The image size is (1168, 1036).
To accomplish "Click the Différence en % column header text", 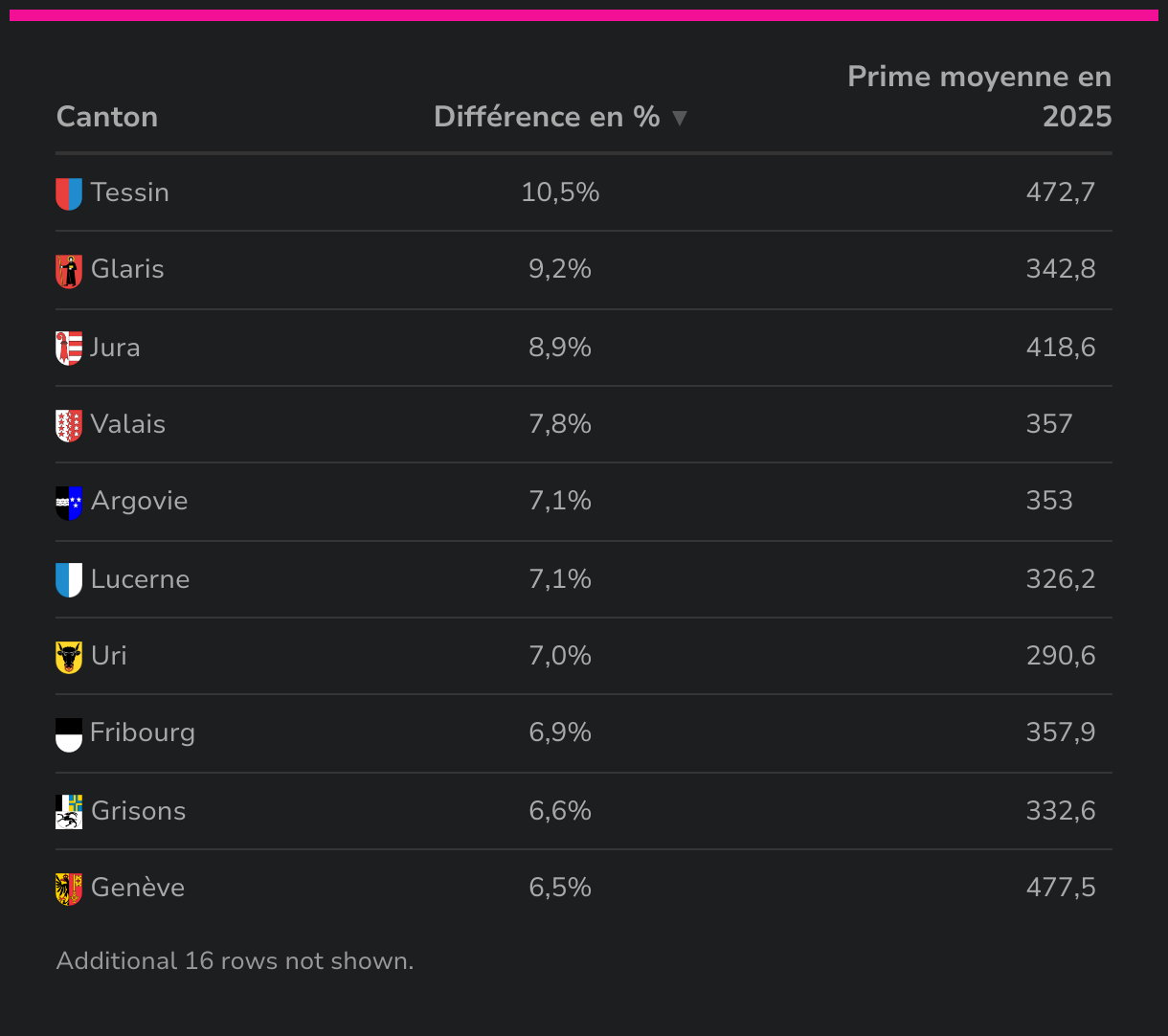I will [x=547, y=117].
